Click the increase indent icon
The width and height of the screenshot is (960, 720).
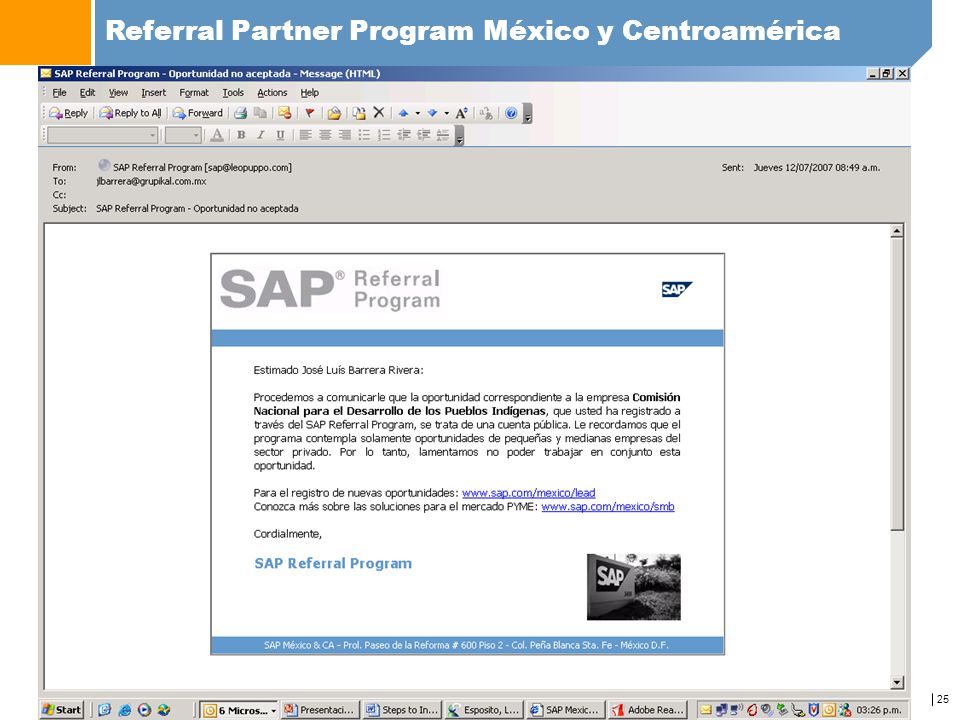(x=424, y=135)
